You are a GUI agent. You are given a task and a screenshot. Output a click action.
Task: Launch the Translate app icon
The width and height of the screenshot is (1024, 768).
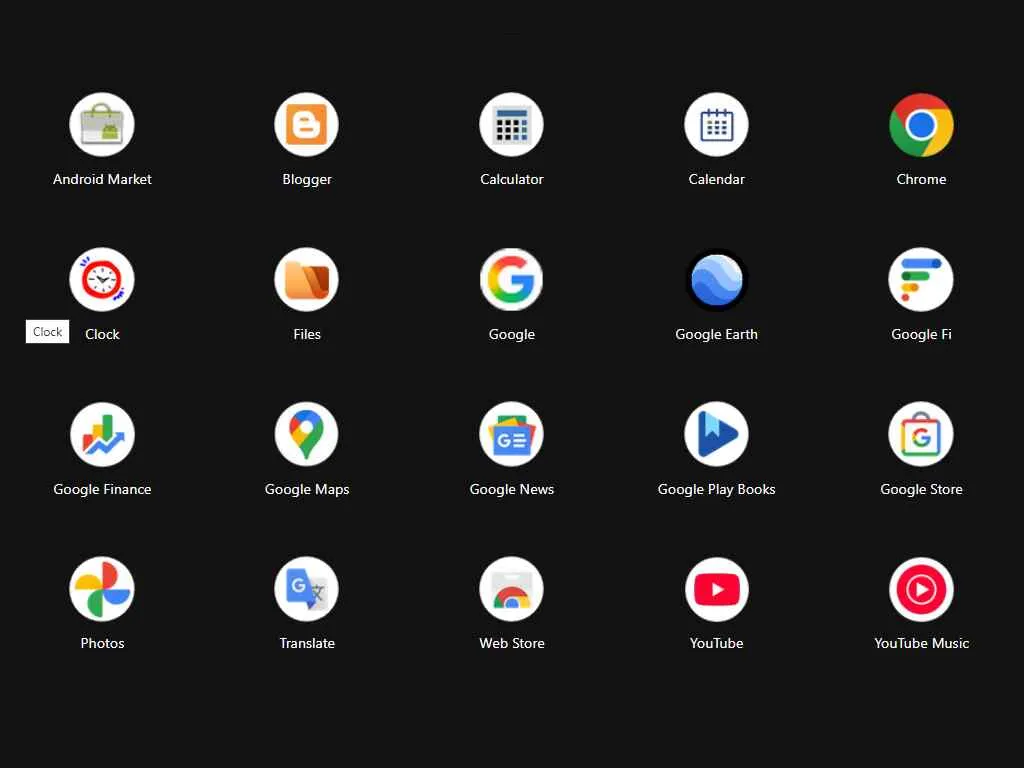click(x=306, y=589)
